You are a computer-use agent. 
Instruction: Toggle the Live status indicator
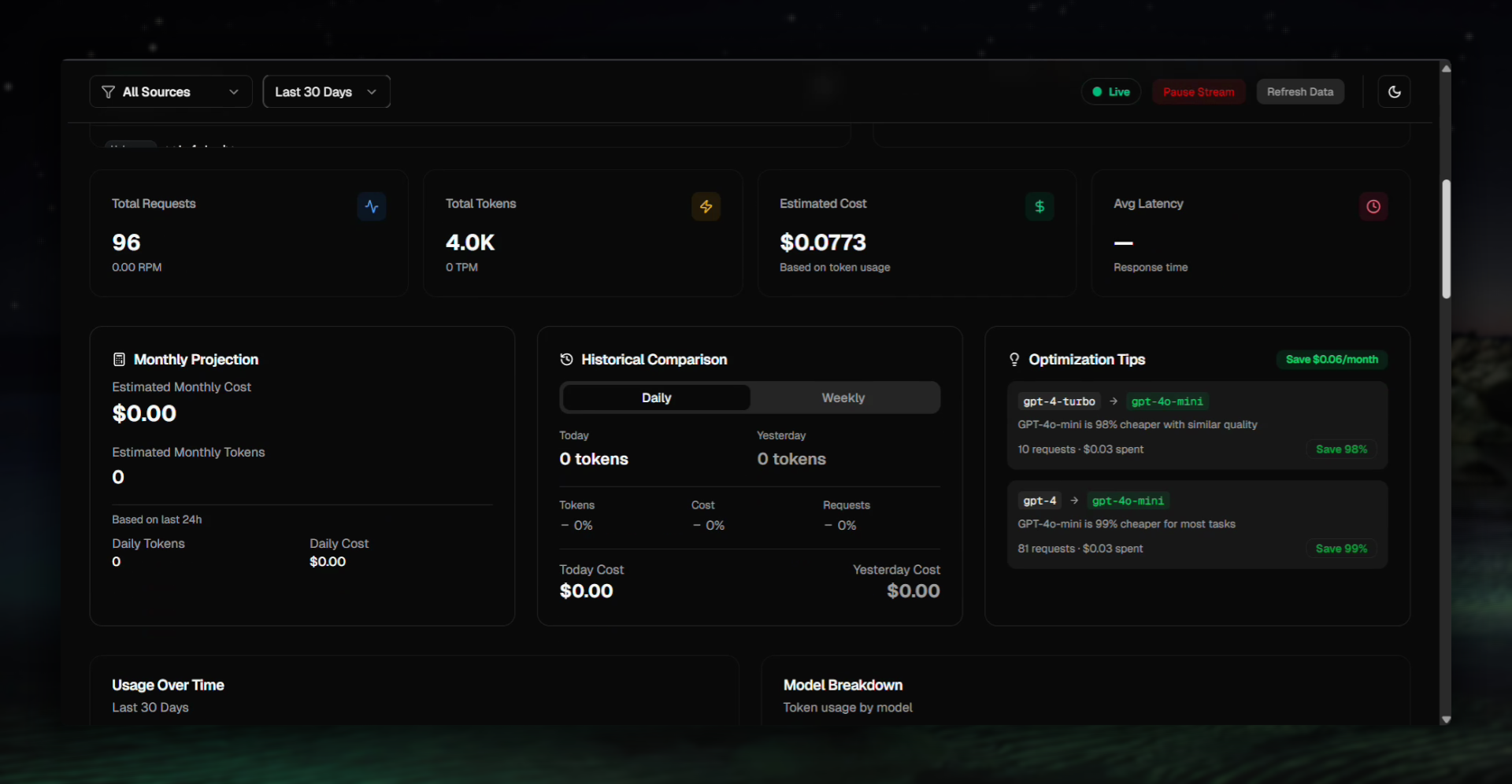coord(1110,92)
